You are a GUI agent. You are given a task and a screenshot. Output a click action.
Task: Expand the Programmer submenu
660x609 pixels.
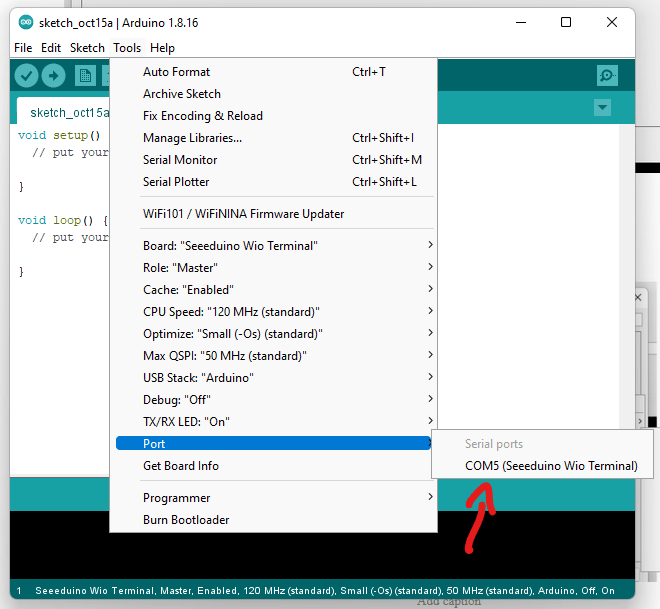coord(273,498)
